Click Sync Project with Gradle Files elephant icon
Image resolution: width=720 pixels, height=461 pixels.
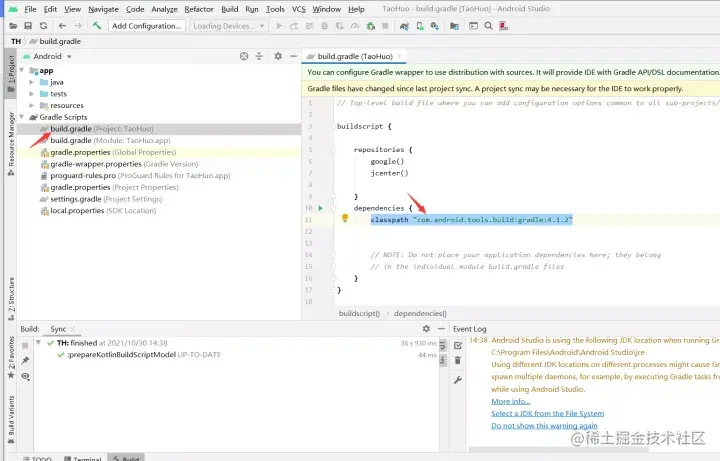(404, 26)
